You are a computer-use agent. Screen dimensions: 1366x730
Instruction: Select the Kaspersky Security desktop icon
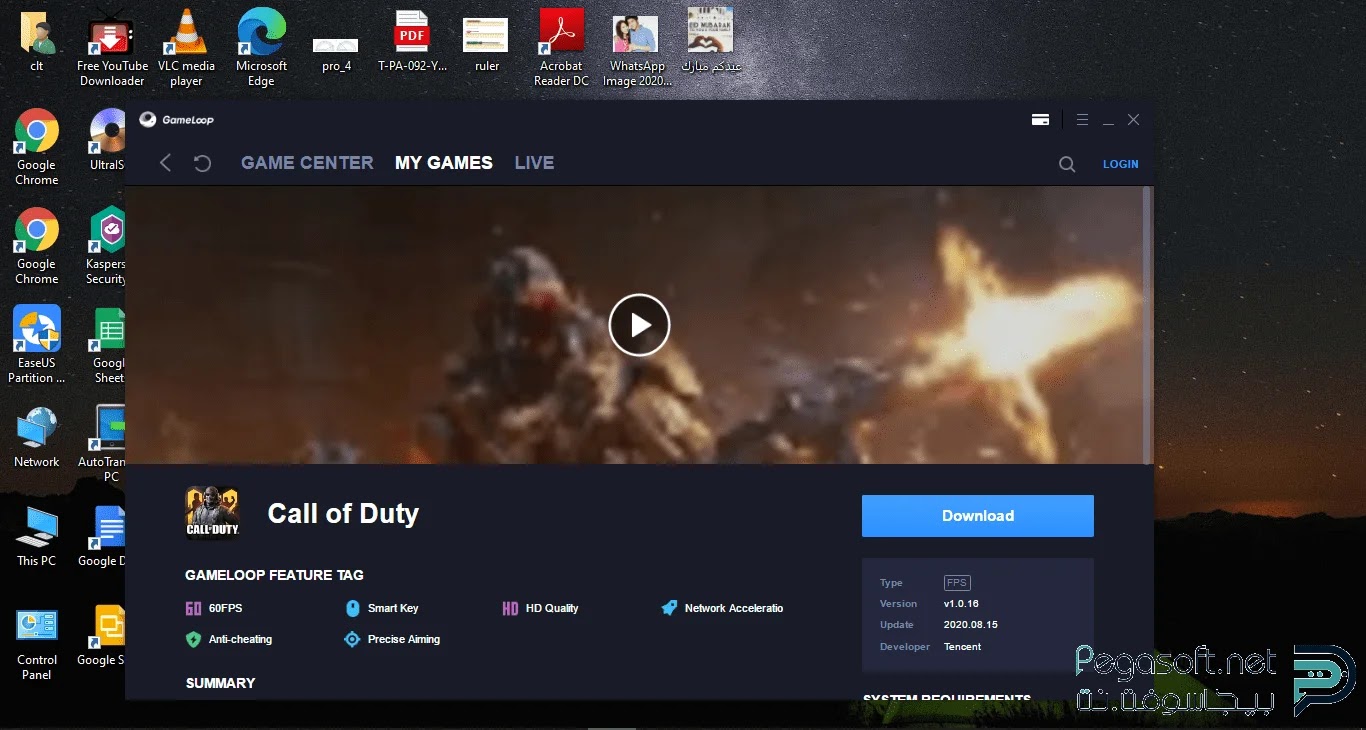pos(107,246)
